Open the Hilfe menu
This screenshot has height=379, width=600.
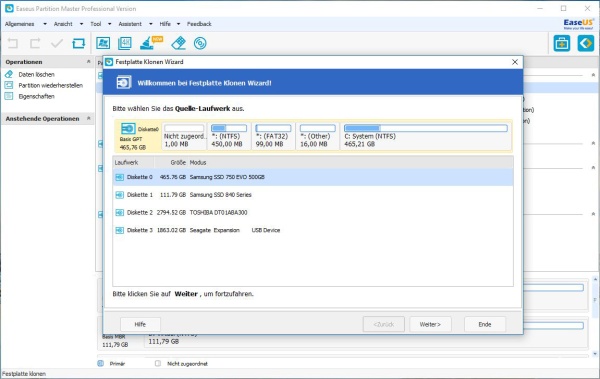click(165, 24)
